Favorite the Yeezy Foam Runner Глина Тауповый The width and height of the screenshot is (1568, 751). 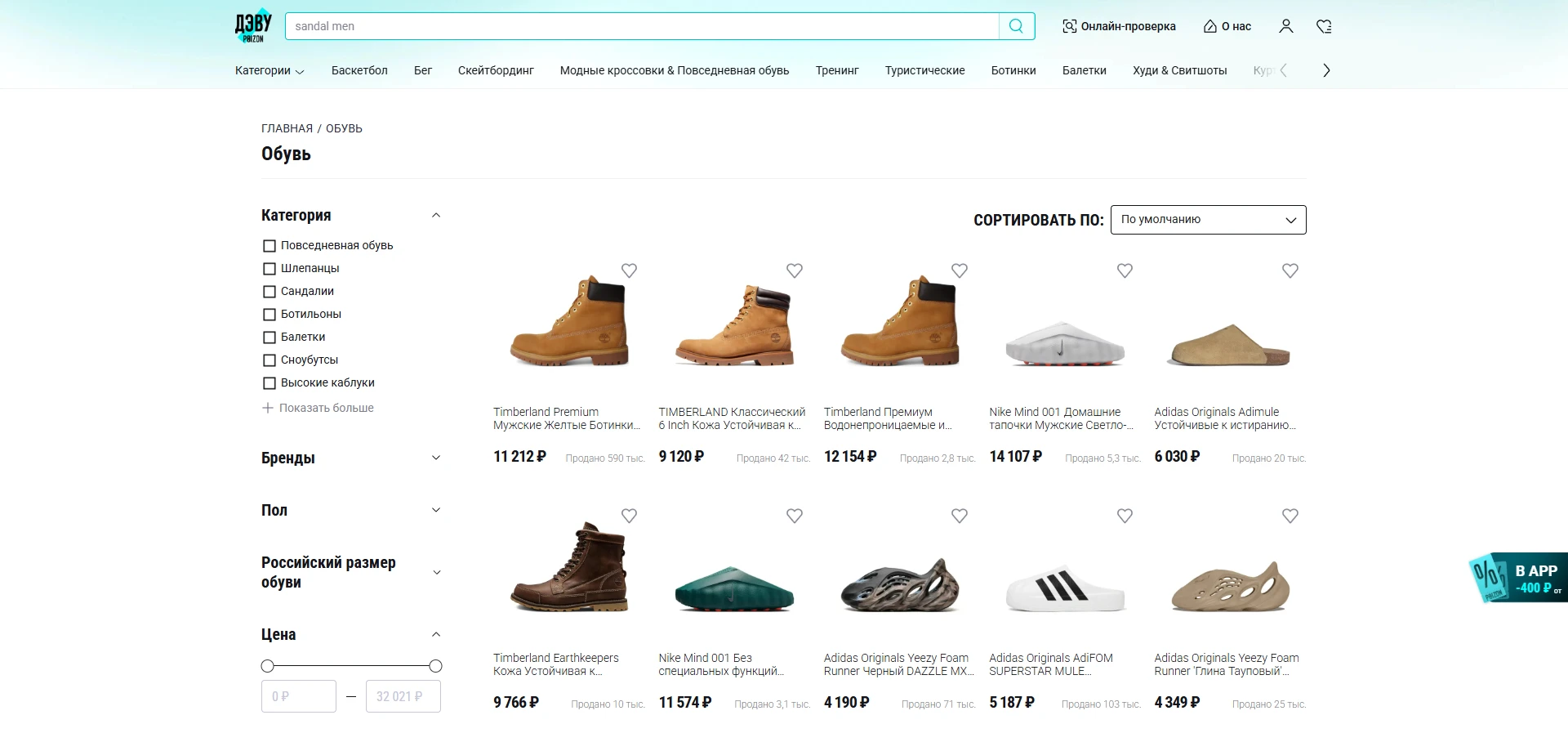pos(1290,516)
